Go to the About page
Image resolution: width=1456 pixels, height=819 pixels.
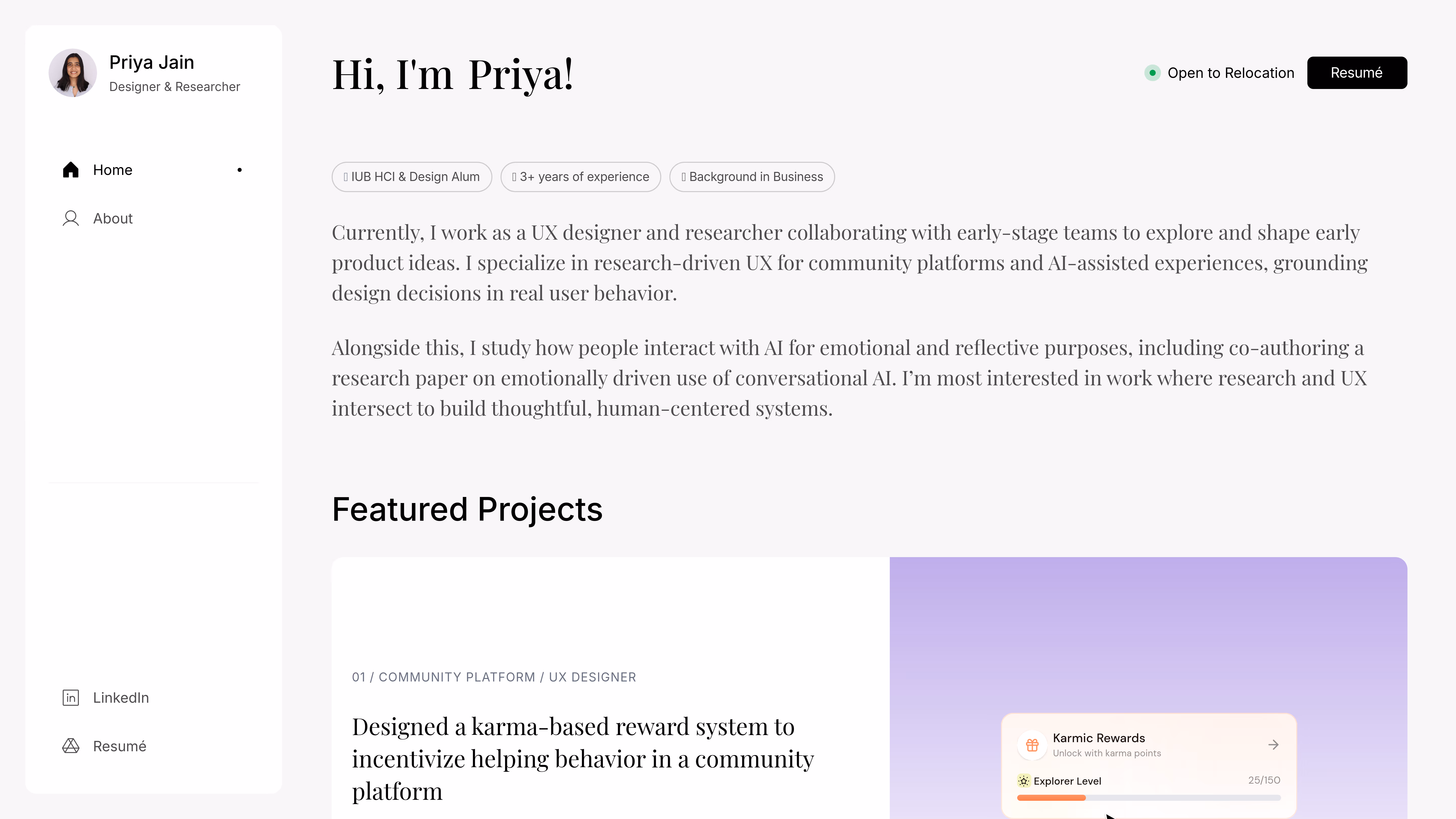click(x=112, y=219)
